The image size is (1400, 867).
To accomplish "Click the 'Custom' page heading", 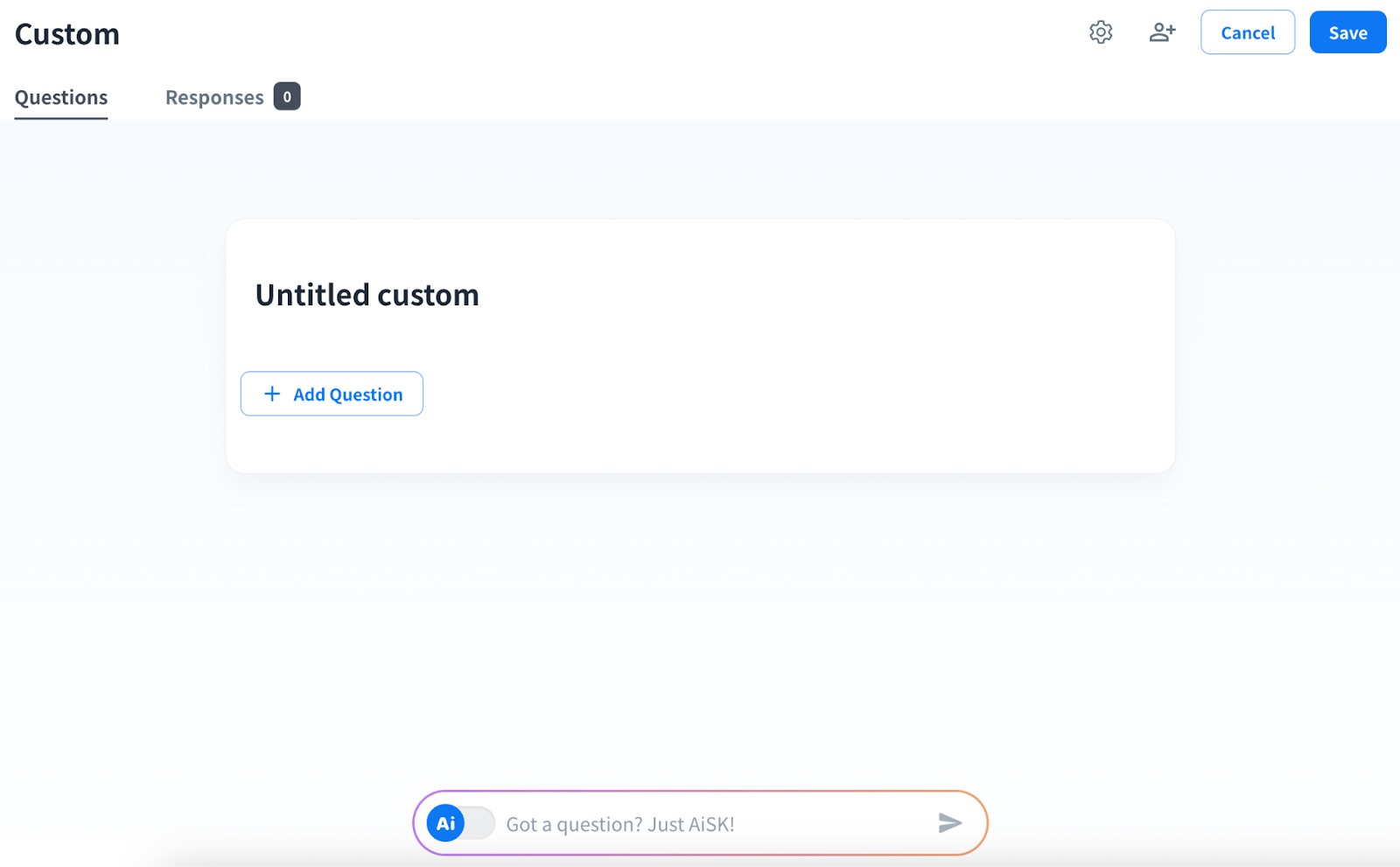I will pyautogui.click(x=67, y=34).
